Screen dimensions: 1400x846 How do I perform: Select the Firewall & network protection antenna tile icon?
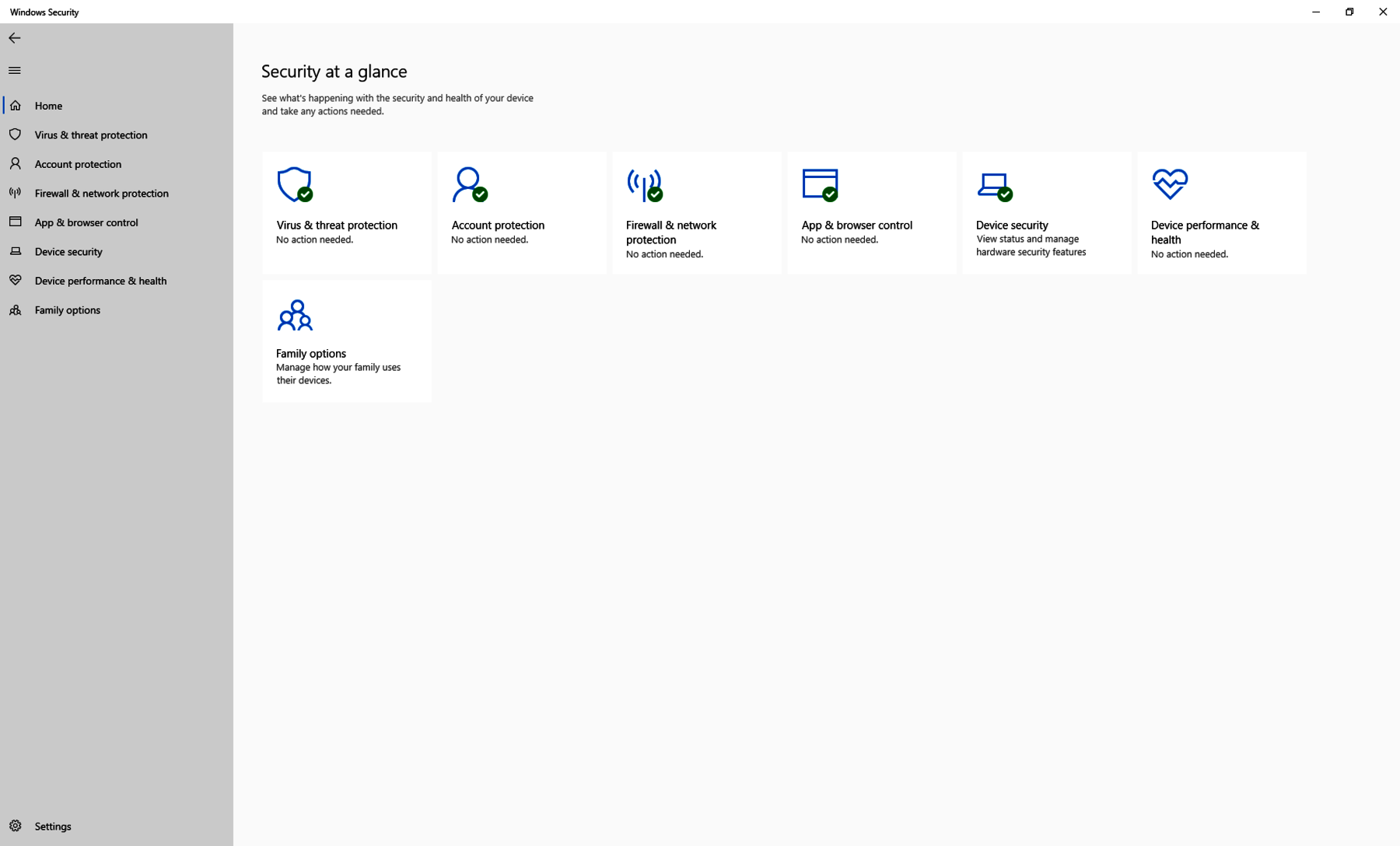(x=645, y=185)
